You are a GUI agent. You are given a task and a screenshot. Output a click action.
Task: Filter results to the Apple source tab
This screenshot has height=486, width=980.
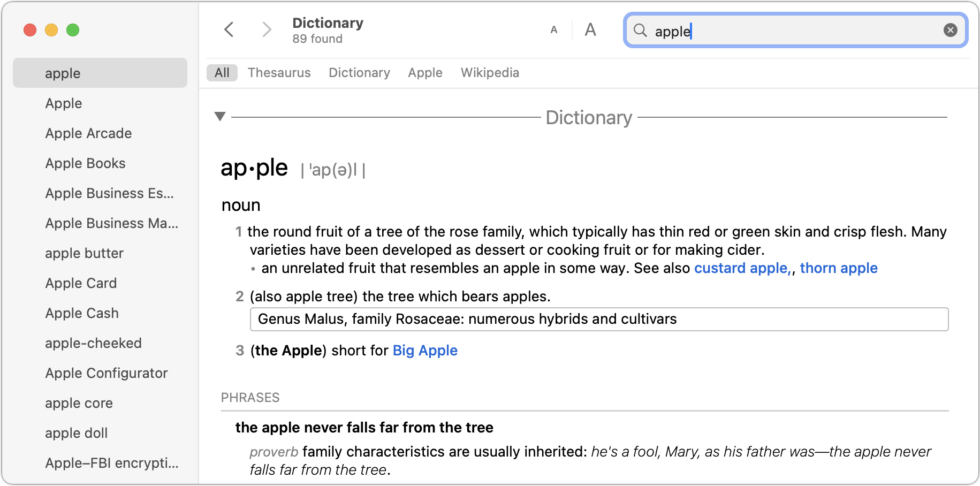point(425,73)
